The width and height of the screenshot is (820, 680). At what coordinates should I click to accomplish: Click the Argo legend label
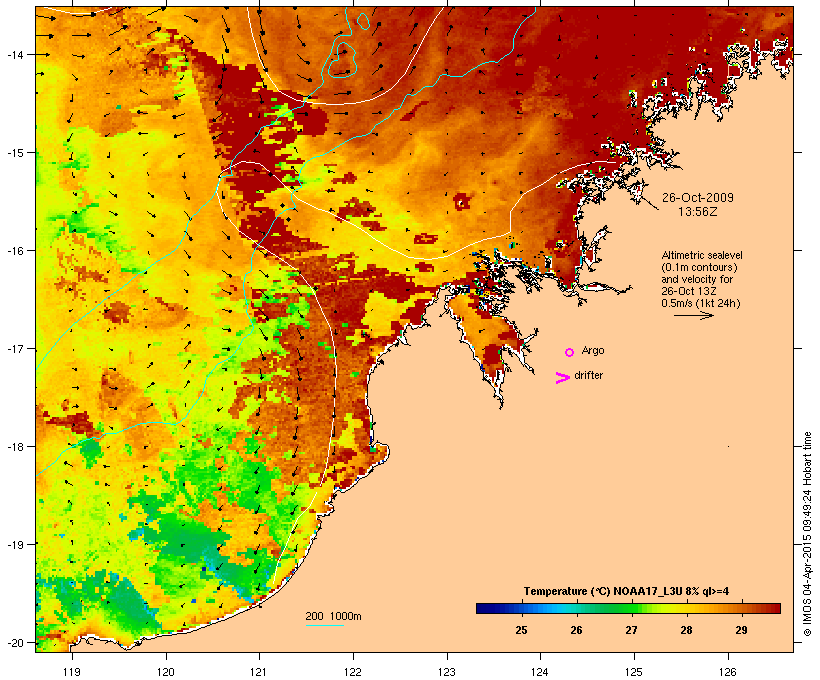[x=593, y=351]
